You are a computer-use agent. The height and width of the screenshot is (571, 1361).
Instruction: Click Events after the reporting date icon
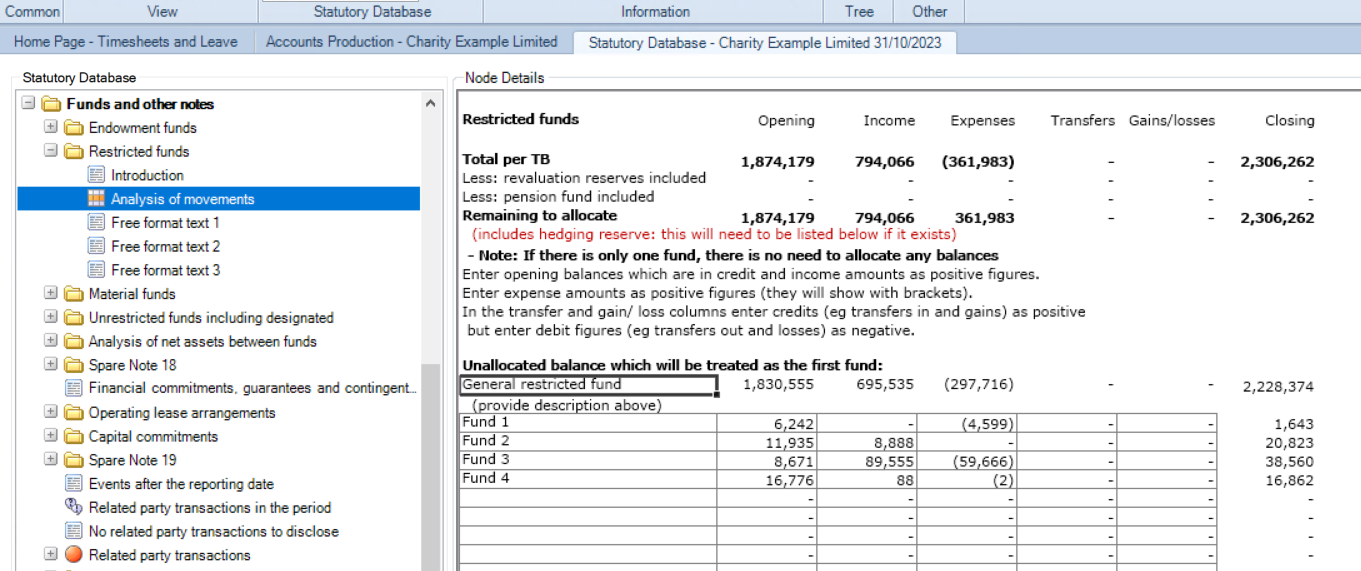(73, 484)
